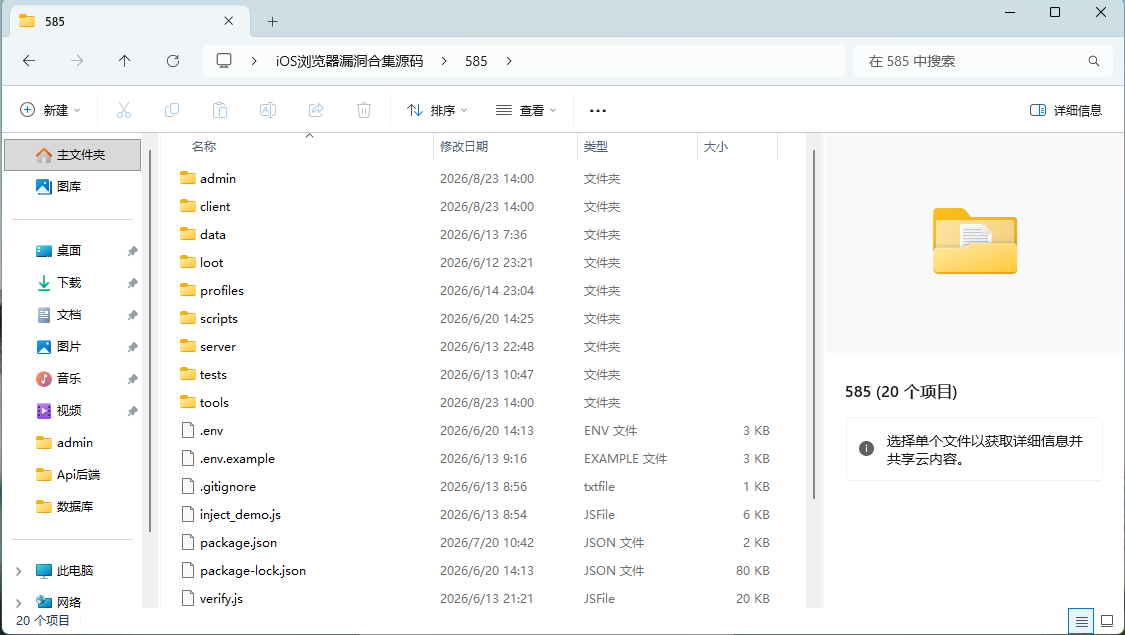Select the server folder row
This screenshot has width=1125, height=635.
click(x=477, y=347)
